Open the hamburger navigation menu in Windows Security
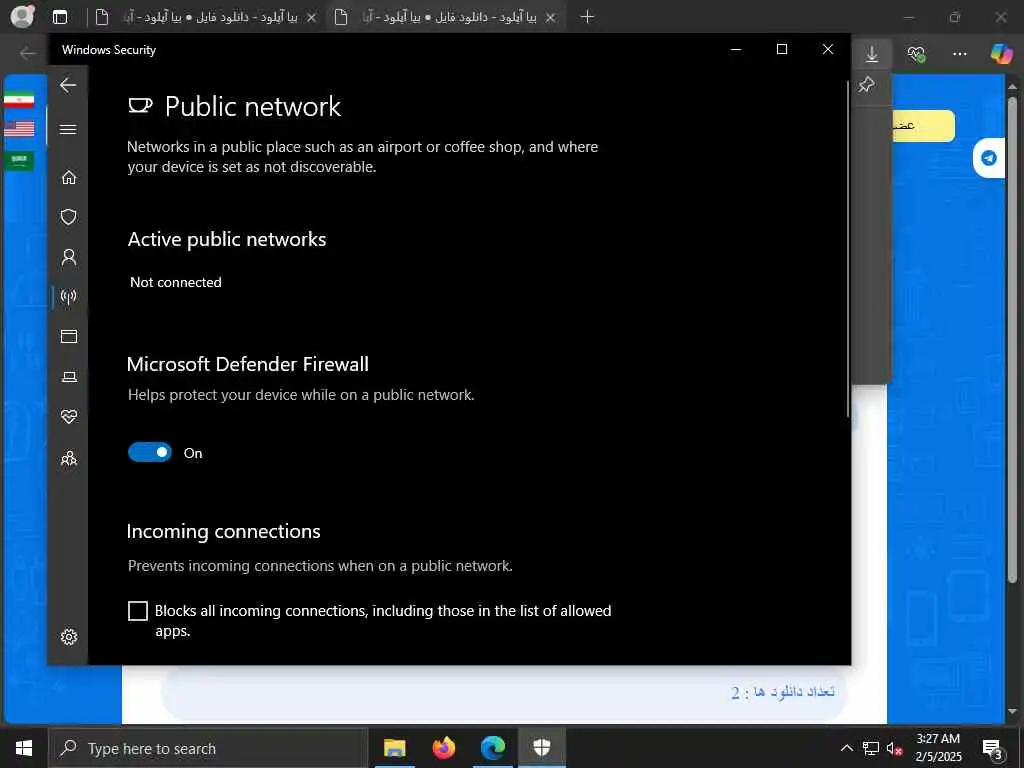Screen dimensions: 1024x768 pyautogui.click(x=68, y=129)
